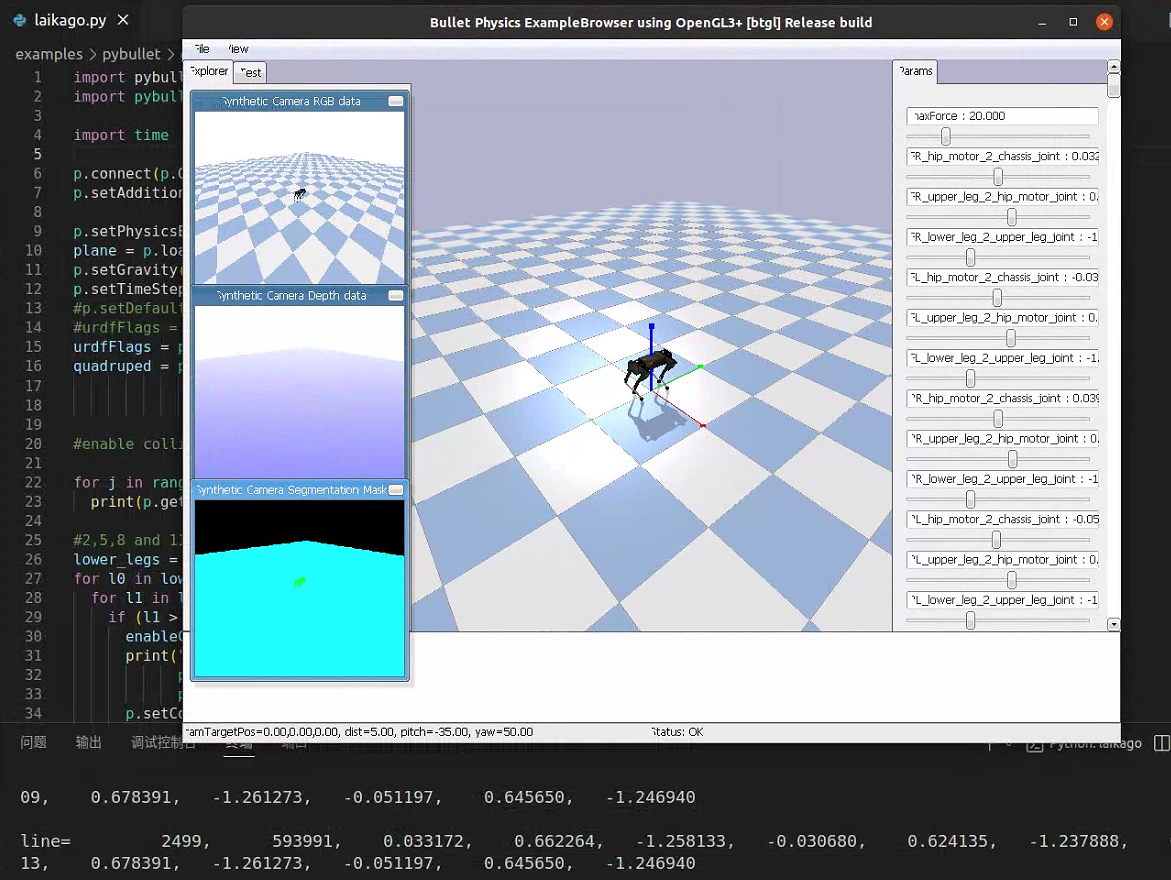The height and width of the screenshot is (880, 1171).
Task: Click the ExampleBrowser window title bar text
Action: click(650, 22)
